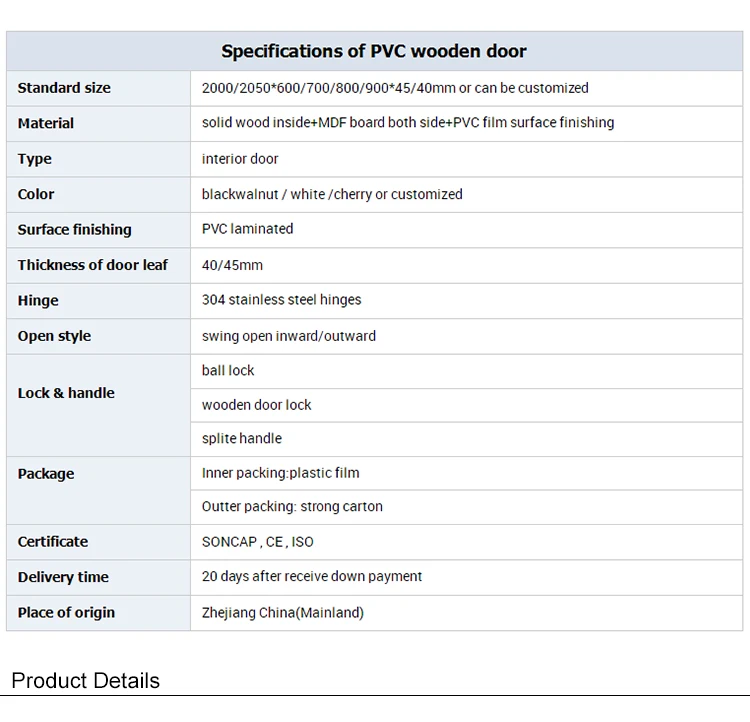
Task: Click the 'PVC laminated' surface finishing value
Action: point(247,229)
